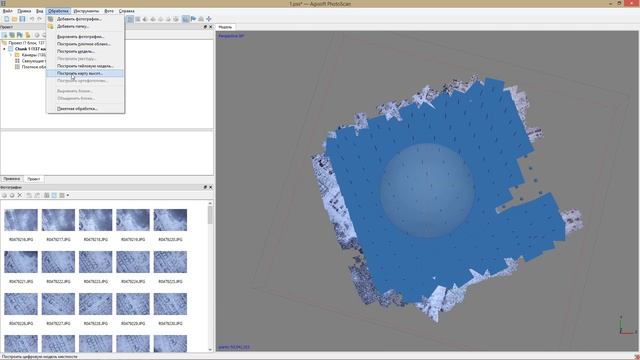The width and height of the screenshot is (640, 360).
Task: Toggle the Show Markers flag icon
Action: [193, 19]
